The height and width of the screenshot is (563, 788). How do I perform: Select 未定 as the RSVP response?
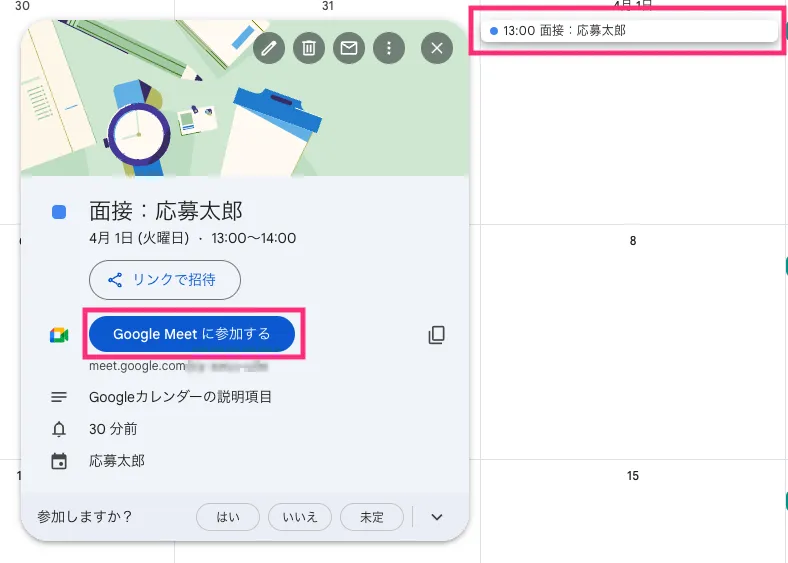pos(372,517)
